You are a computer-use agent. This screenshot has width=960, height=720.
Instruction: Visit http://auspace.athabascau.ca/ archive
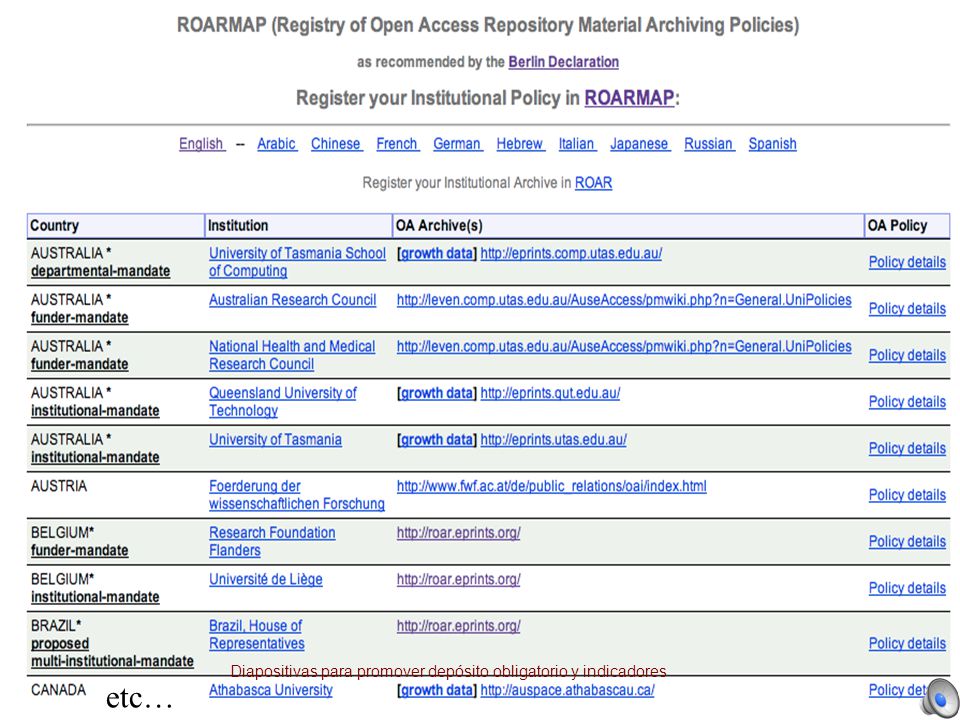pos(568,690)
